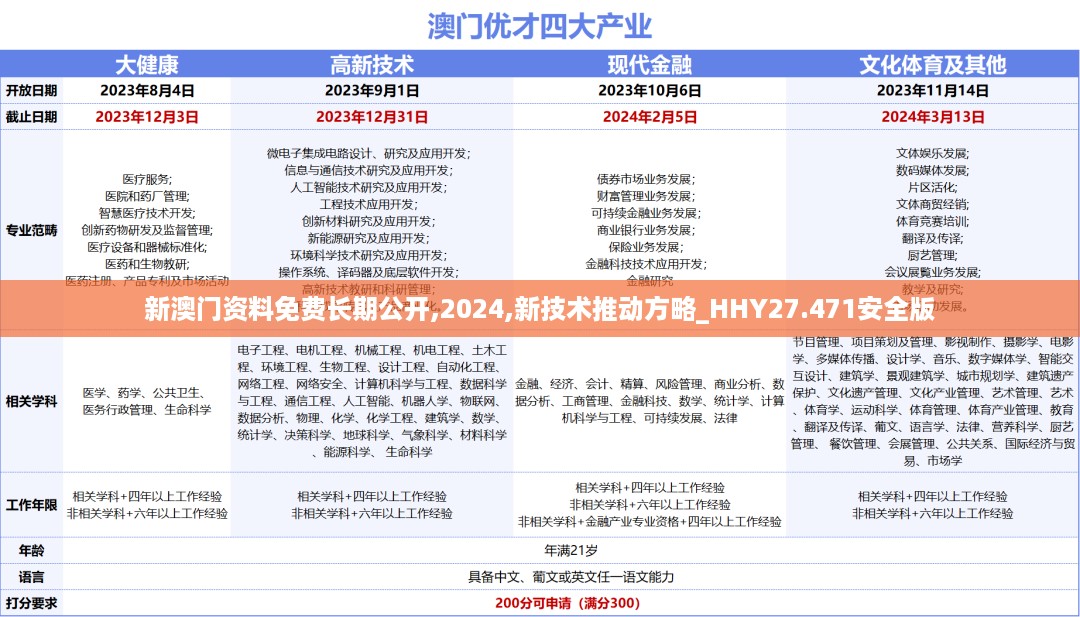Select the 高新技术 column header
Screen dimensions: 1080x617
tap(371, 65)
